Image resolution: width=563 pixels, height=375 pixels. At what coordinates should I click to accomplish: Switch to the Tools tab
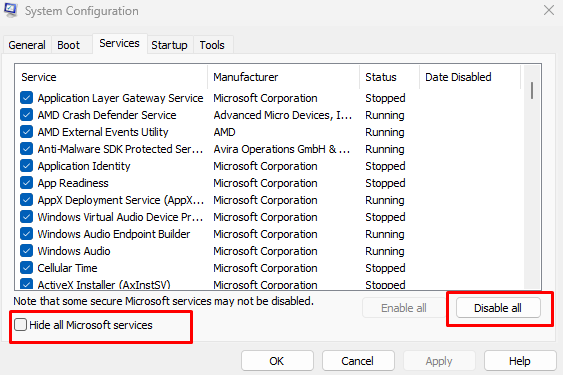pyautogui.click(x=212, y=45)
